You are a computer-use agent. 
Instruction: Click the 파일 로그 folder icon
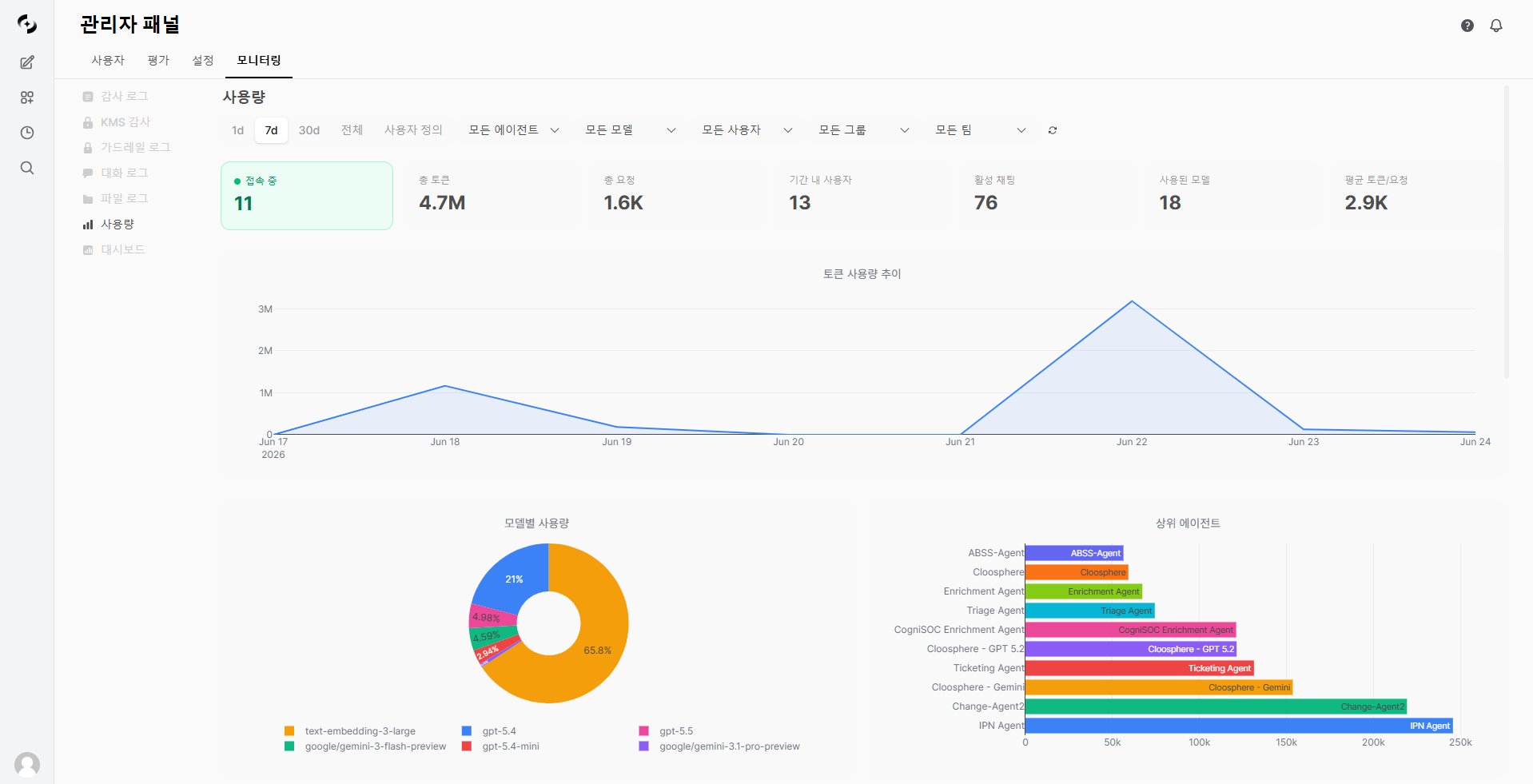tap(88, 199)
